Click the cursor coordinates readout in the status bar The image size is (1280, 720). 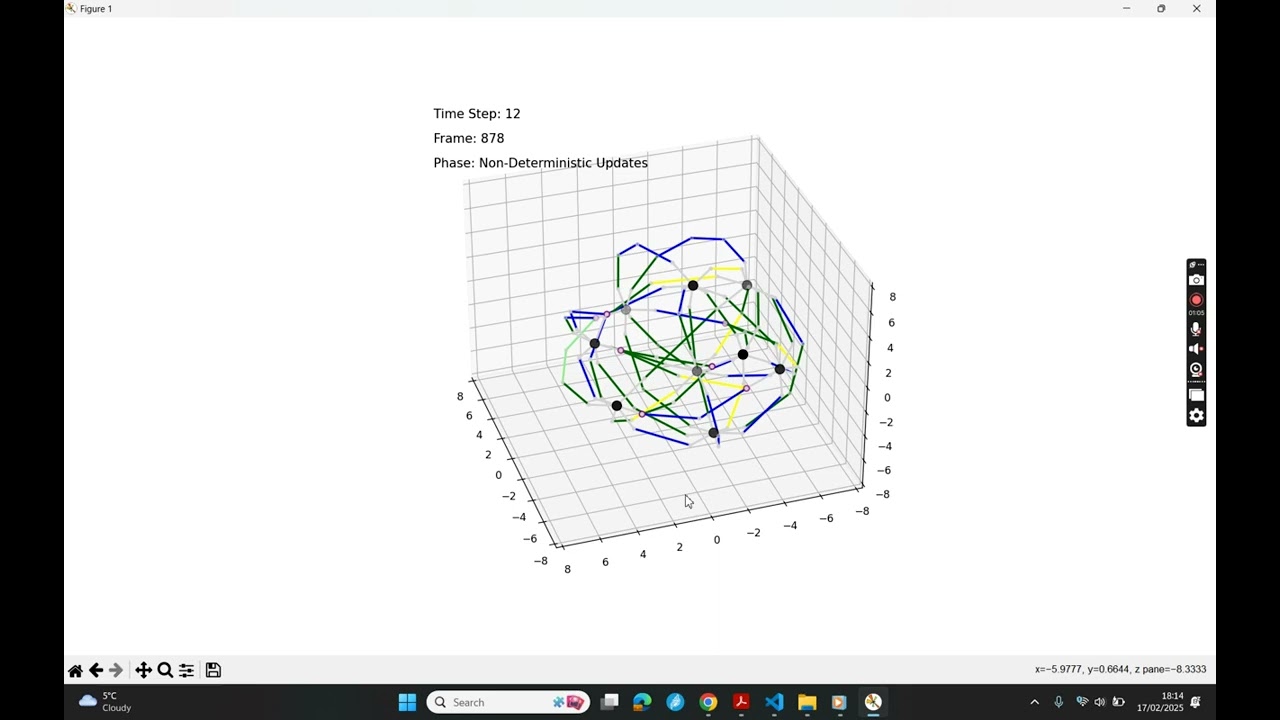(1120, 670)
